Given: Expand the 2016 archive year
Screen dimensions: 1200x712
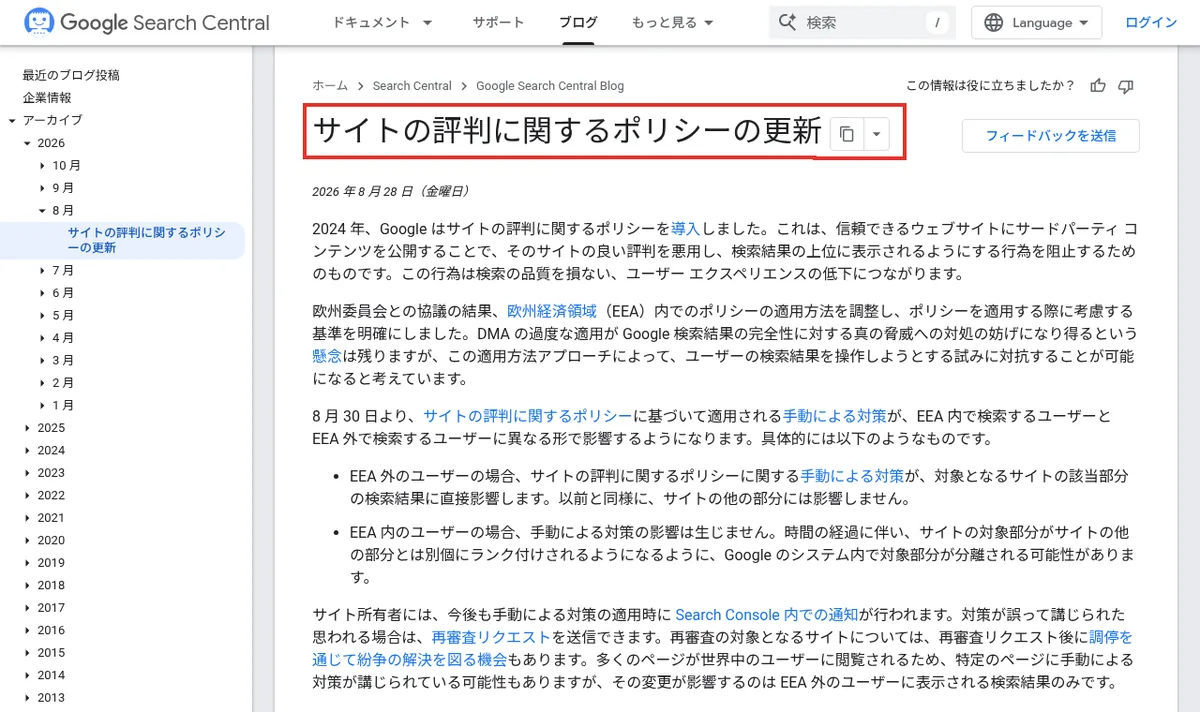Looking at the screenshot, I should click(x=27, y=631).
